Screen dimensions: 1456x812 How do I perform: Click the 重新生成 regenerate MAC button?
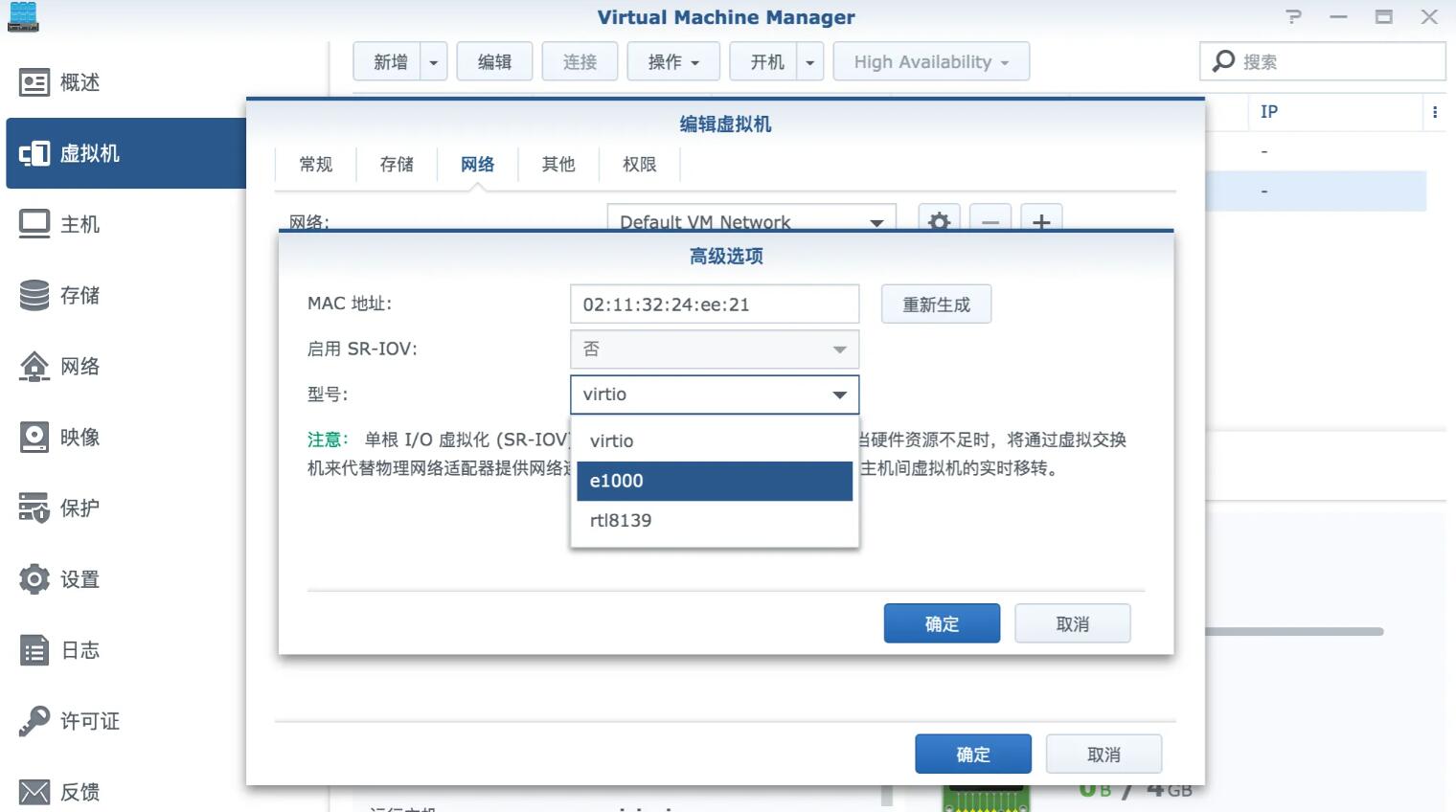[x=936, y=304]
